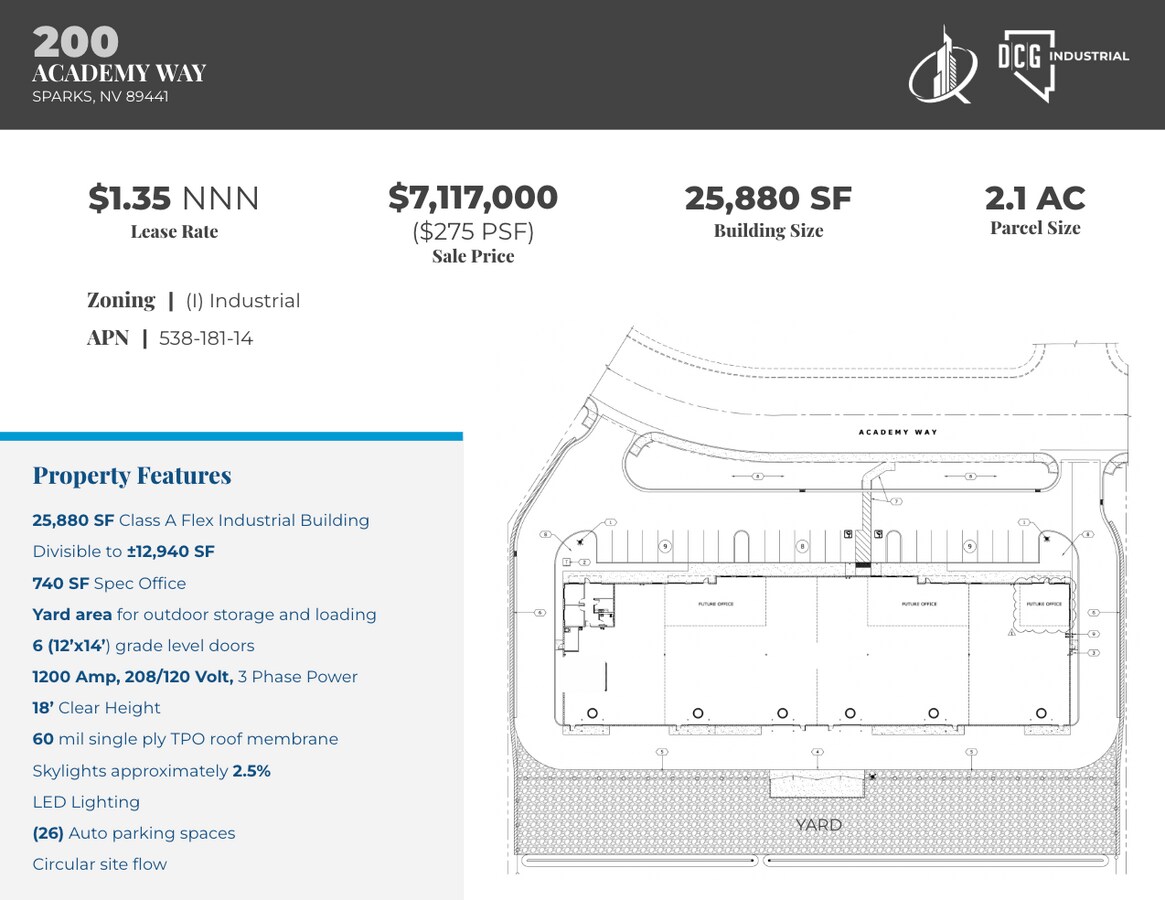Click the center Future Office label in plan
Screen dimensions: 1165x900
point(919,603)
